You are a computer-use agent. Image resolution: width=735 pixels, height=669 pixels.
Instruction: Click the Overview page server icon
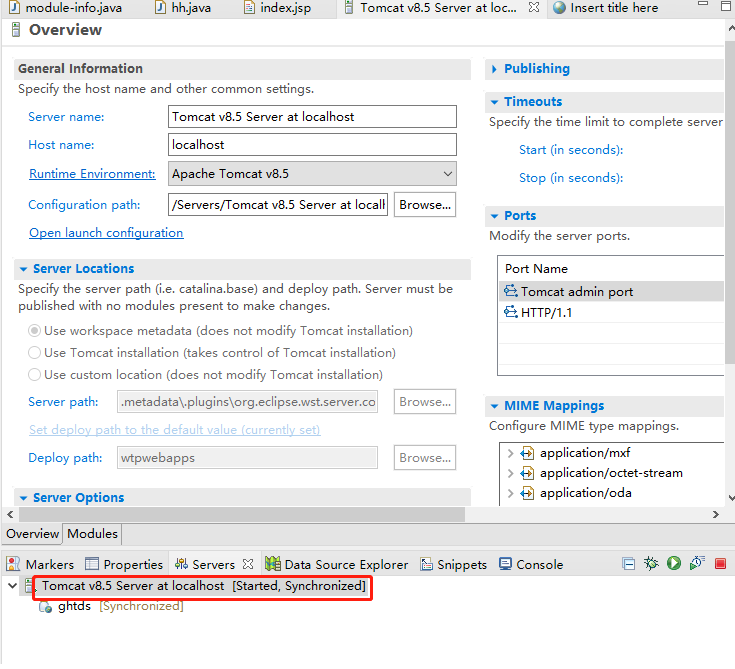15,30
